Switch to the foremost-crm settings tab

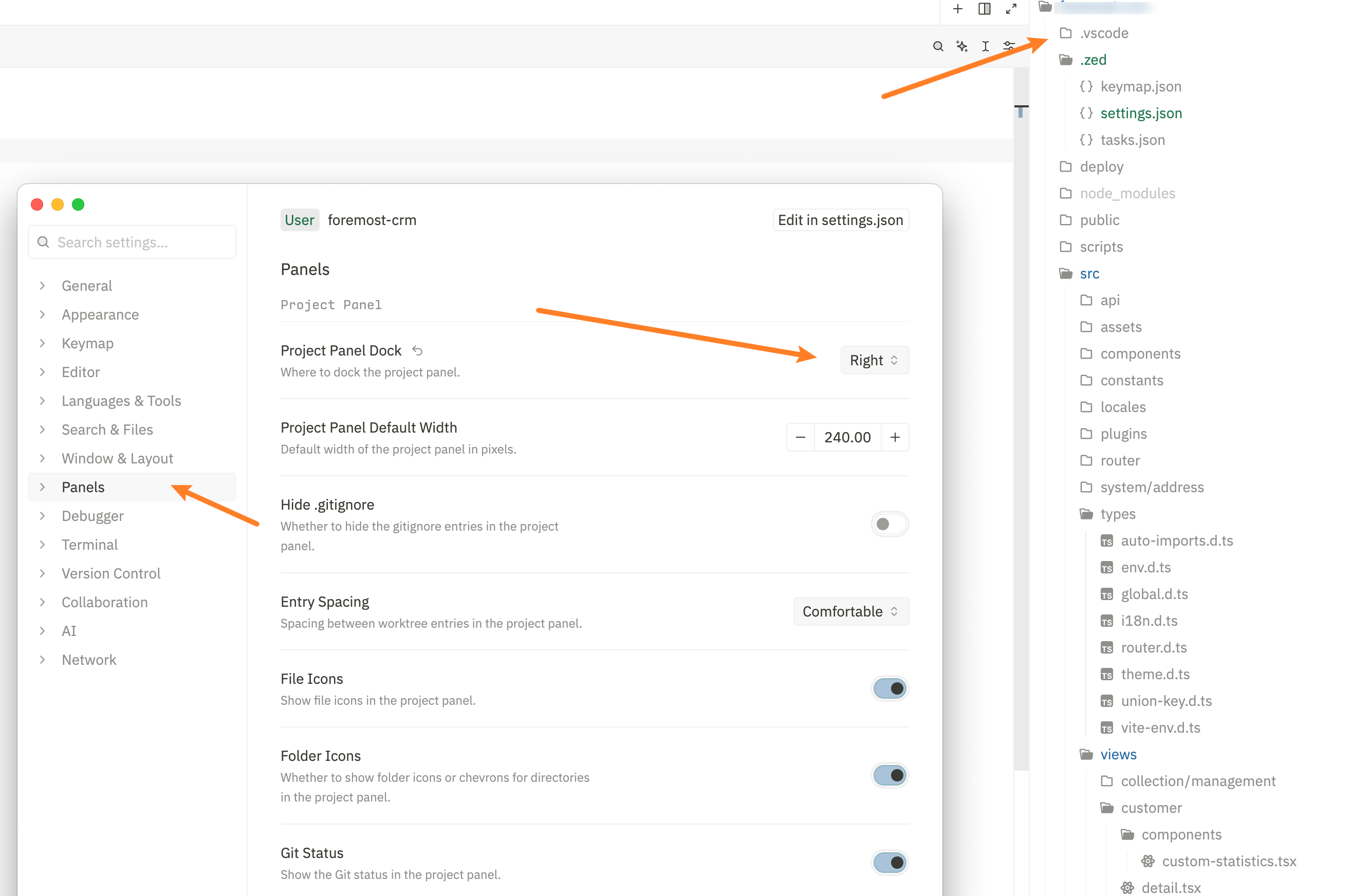(372, 220)
